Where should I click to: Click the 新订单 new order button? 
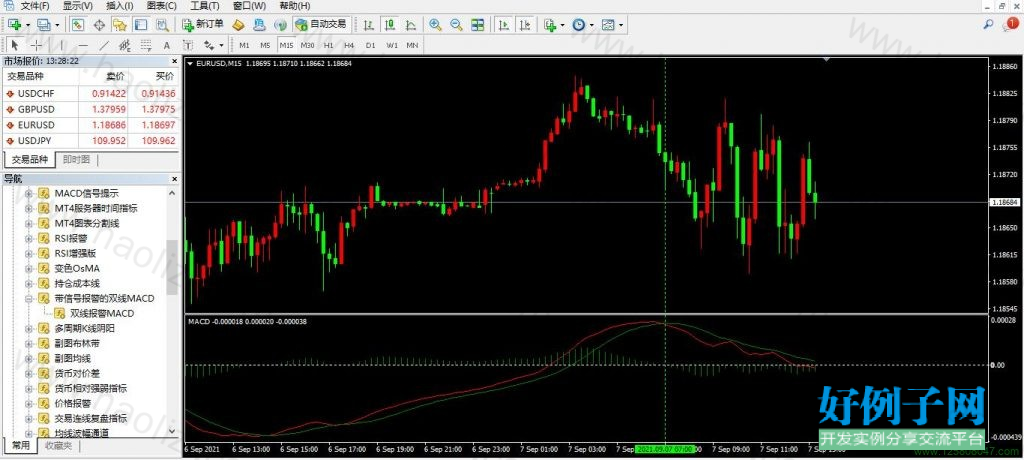pos(202,25)
